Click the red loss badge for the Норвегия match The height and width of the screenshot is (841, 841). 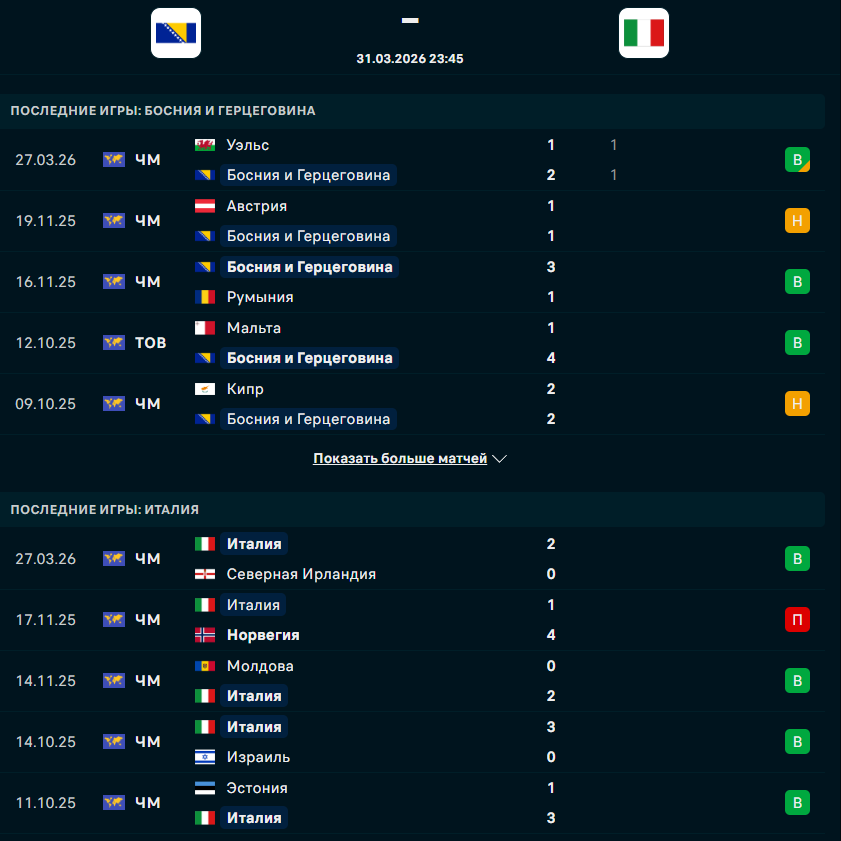click(x=797, y=620)
